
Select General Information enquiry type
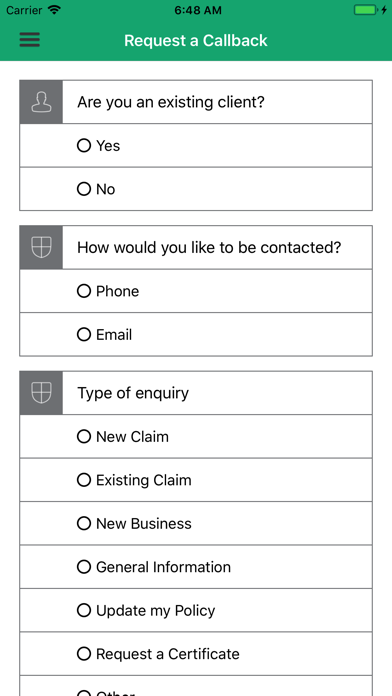(x=196, y=567)
